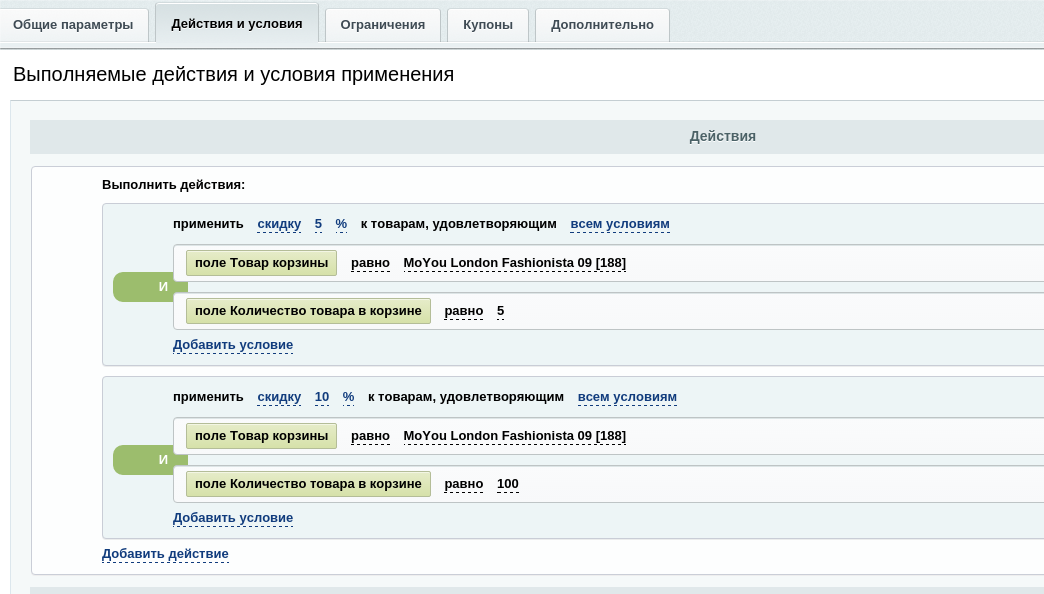Select the поле Товар корзины field in the second action
The image size is (1044, 594).
coord(261,436)
